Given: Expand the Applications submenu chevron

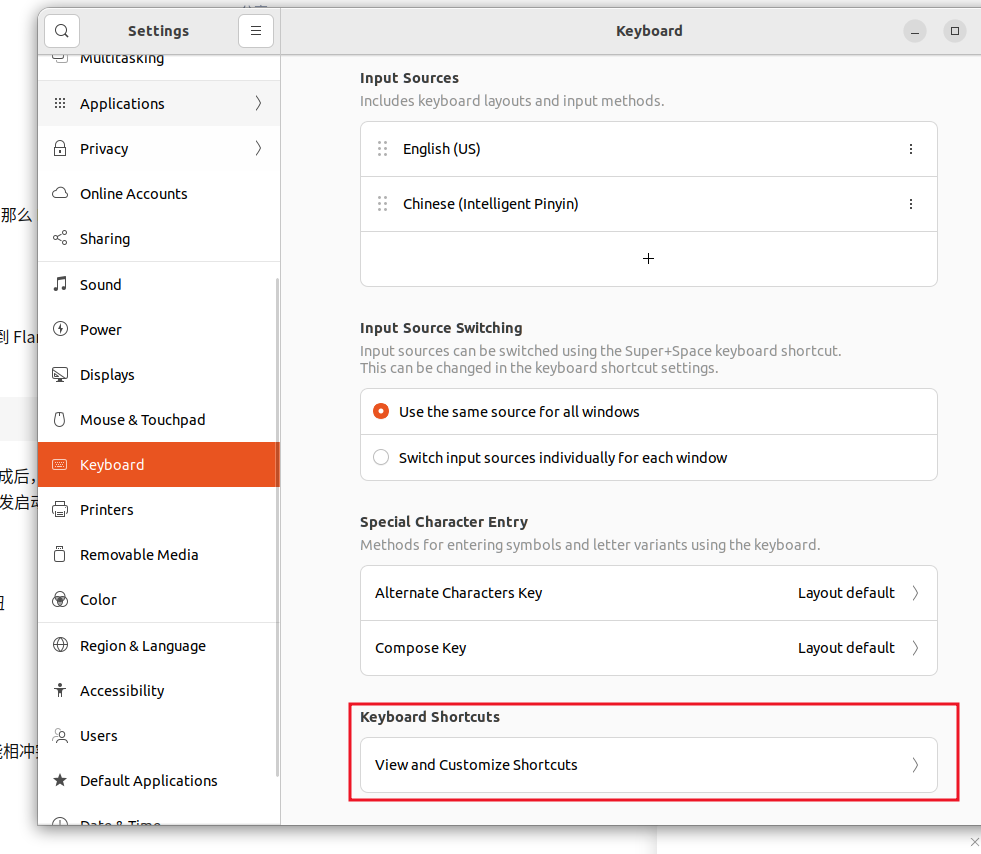Looking at the screenshot, I should [x=258, y=103].
